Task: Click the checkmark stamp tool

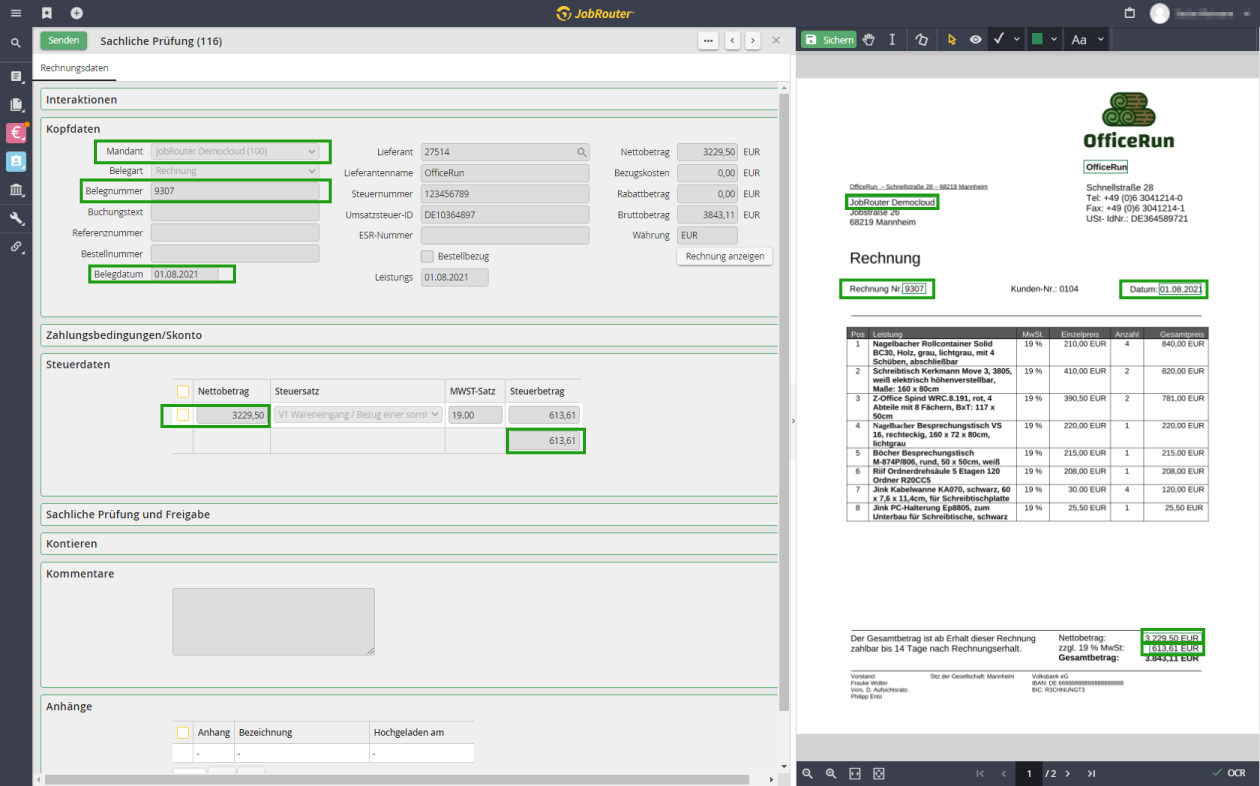Action: click(999, 39)
